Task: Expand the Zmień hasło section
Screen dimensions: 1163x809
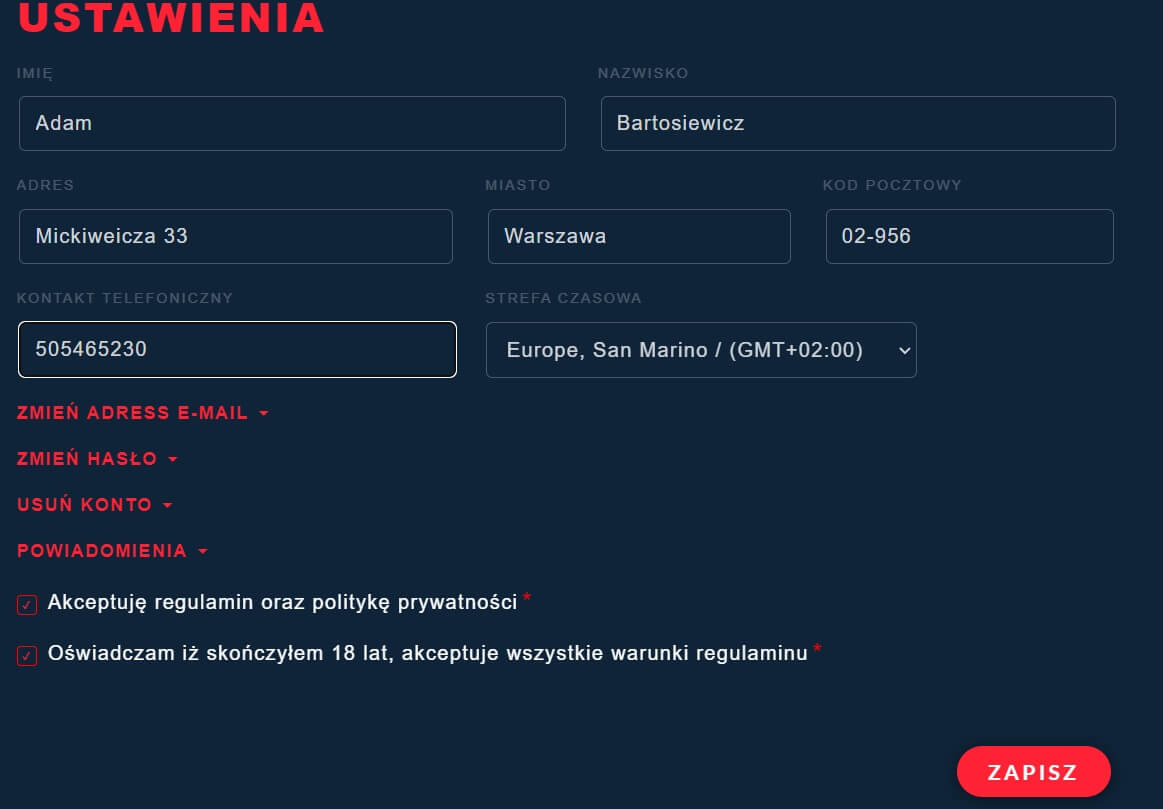Action: point(88,459)
